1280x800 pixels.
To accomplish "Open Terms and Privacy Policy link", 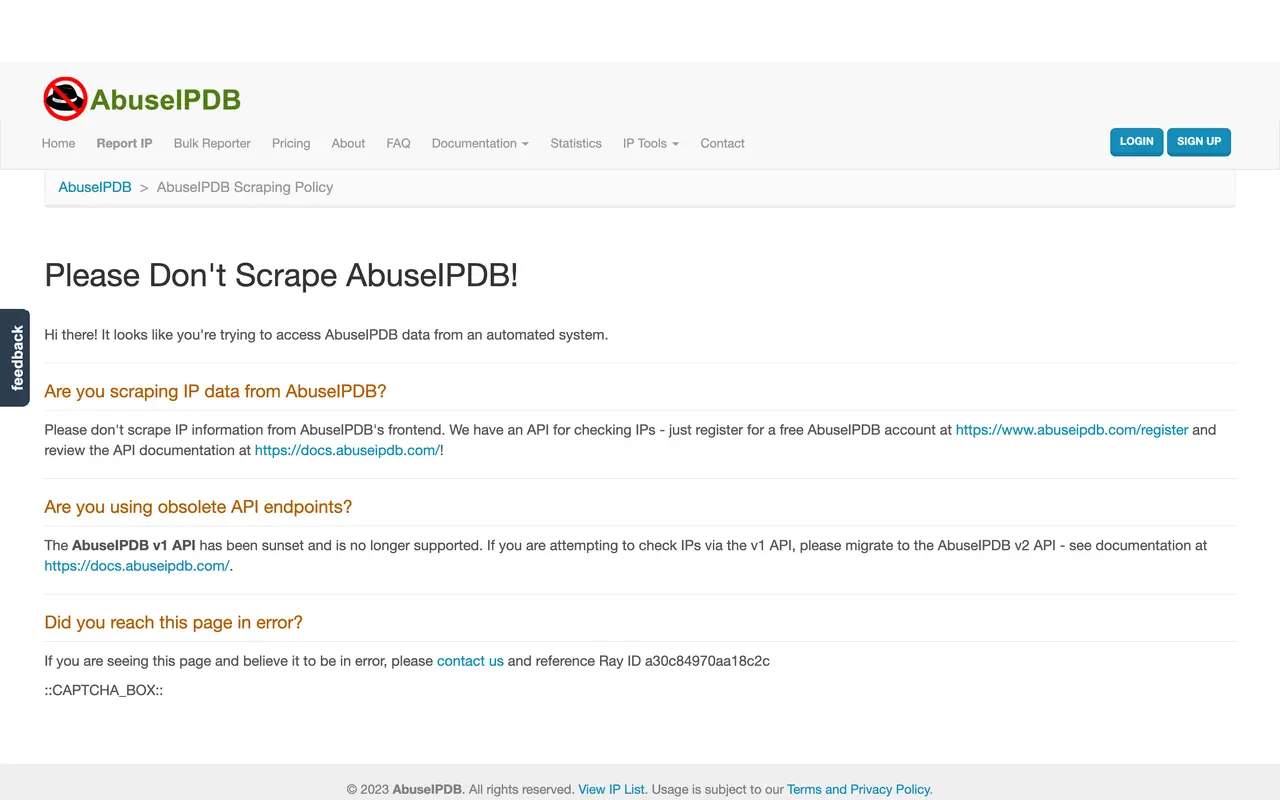I will (x=858, y=789).
